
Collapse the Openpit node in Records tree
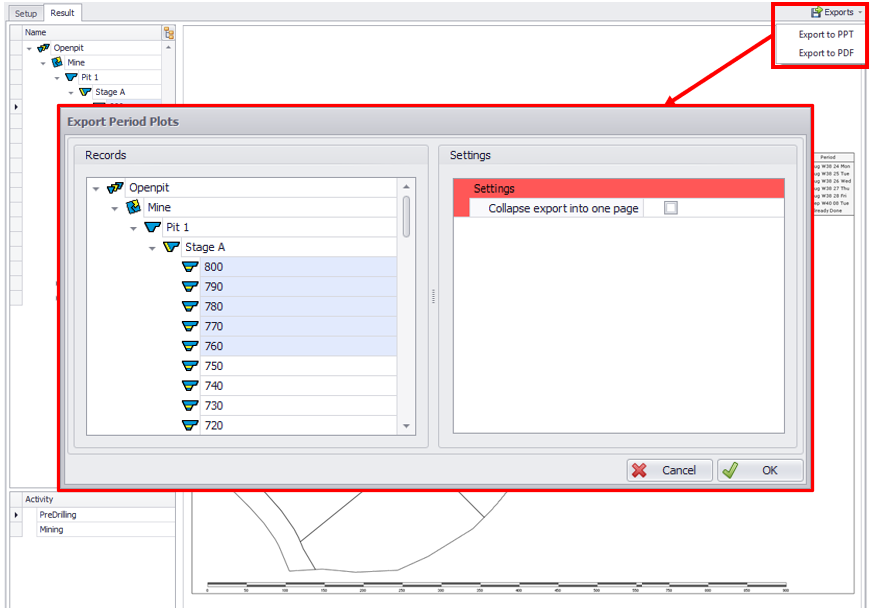96,189
